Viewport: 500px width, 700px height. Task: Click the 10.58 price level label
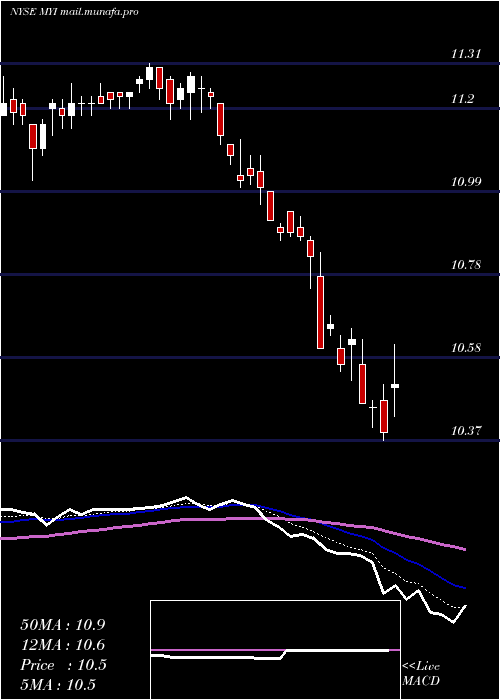point(466,348)
